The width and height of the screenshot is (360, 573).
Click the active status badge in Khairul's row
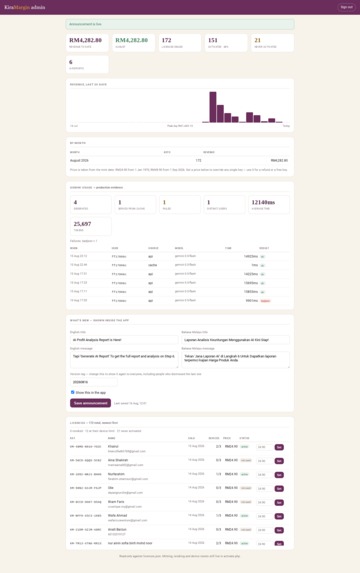point(245,447)
